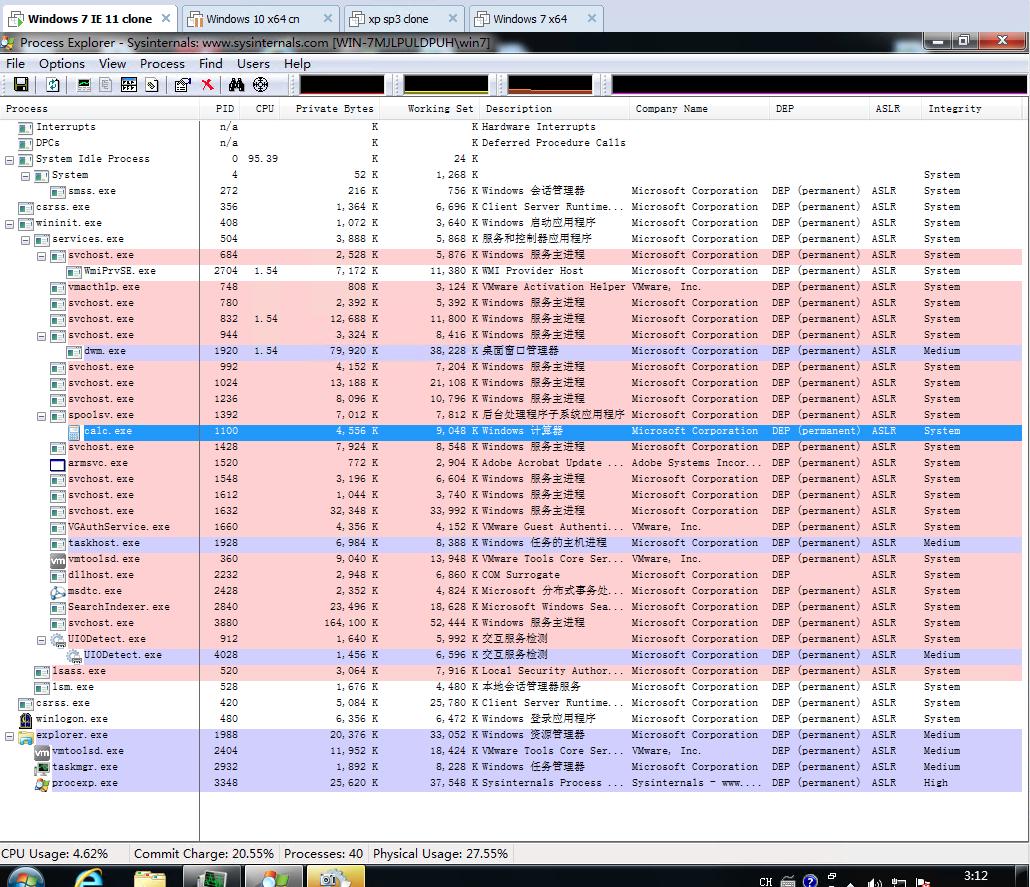Switch to the Windows 10 x64 cn tab
The height and width of the screenshot is (887, 1030).
coord(260,19)
